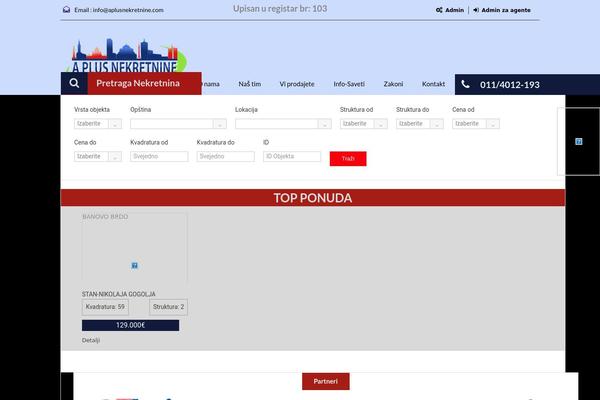
Task: Click the Upisan u registar br: 103 text
Action: click(x=280, y=8)
